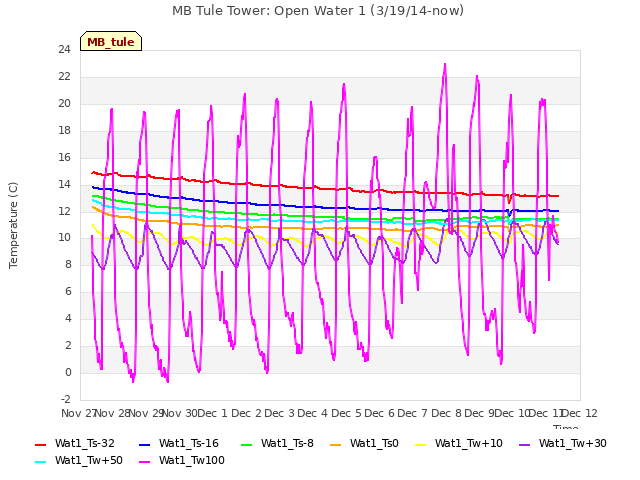Click the 24 y-axis tick label

tap(64, 49)
